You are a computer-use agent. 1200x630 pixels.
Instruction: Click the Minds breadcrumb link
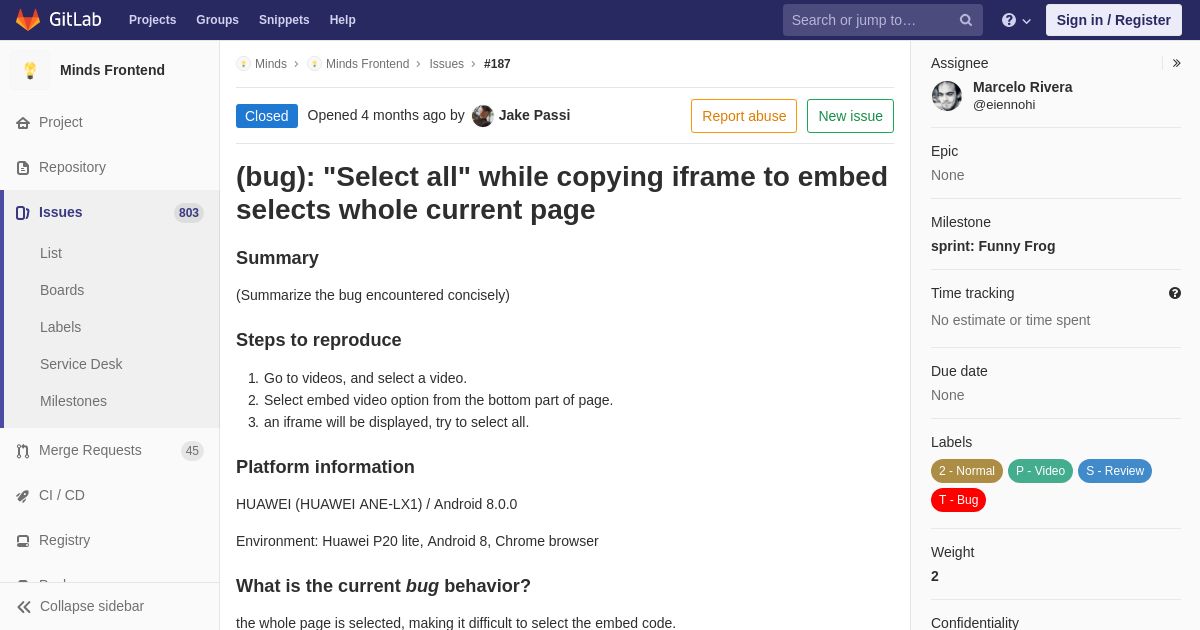[271, 64]
